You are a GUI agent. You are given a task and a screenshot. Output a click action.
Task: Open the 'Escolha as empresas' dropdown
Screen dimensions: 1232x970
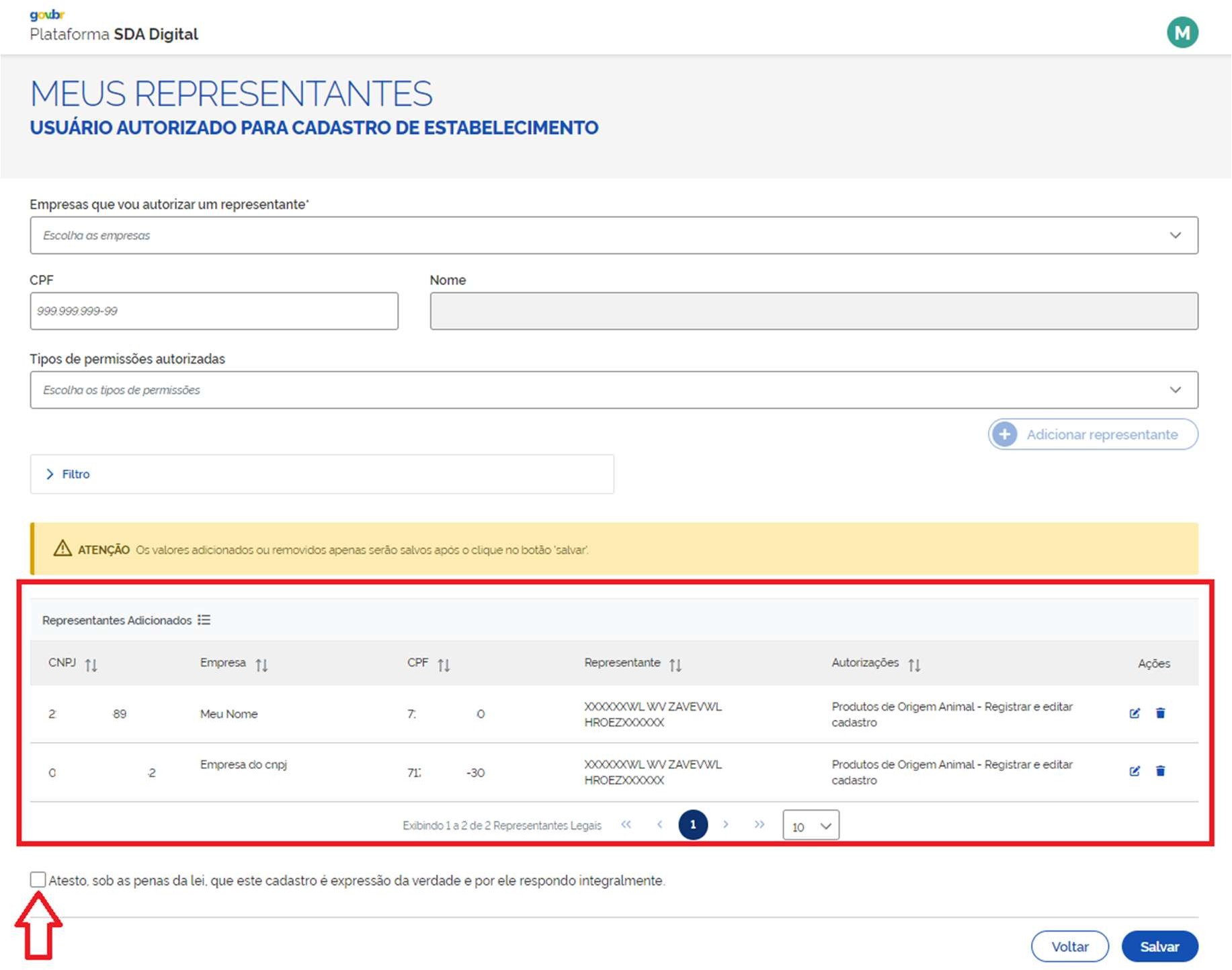[x=613, y=235]
